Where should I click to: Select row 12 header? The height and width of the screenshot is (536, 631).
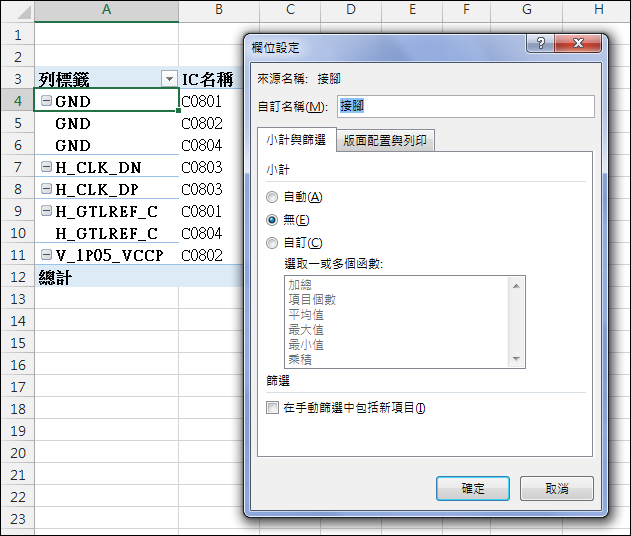point(18,277)
